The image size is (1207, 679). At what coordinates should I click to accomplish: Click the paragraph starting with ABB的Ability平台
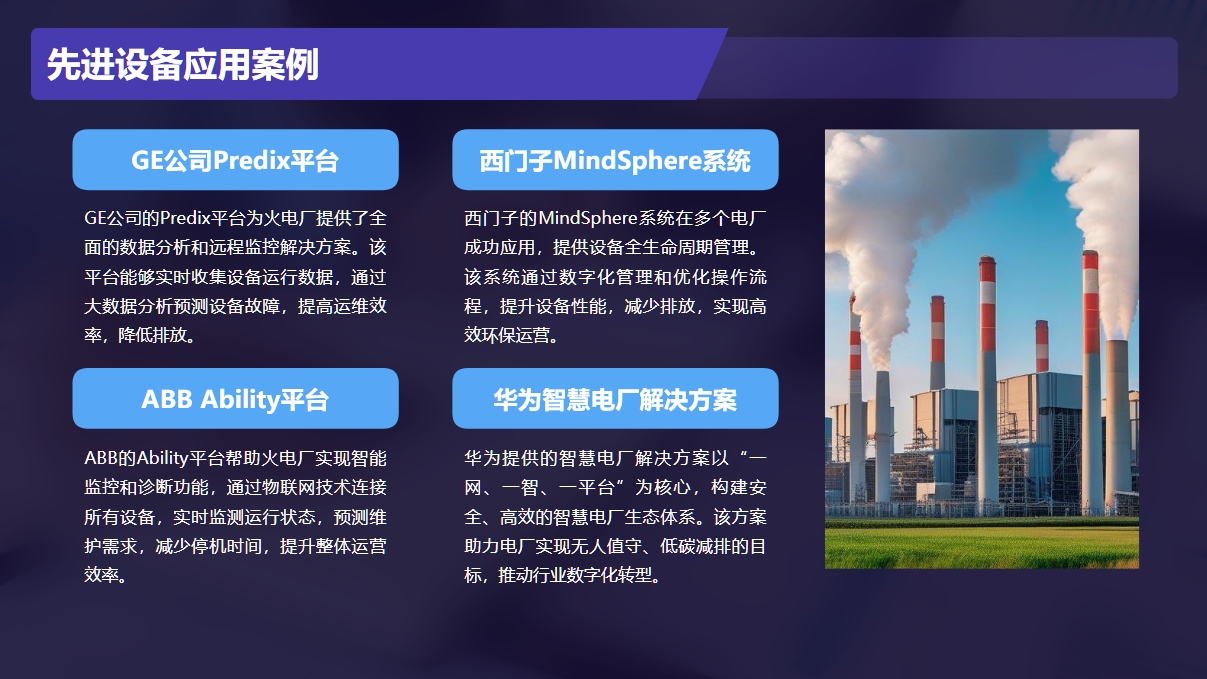click(x=236, y=517)
